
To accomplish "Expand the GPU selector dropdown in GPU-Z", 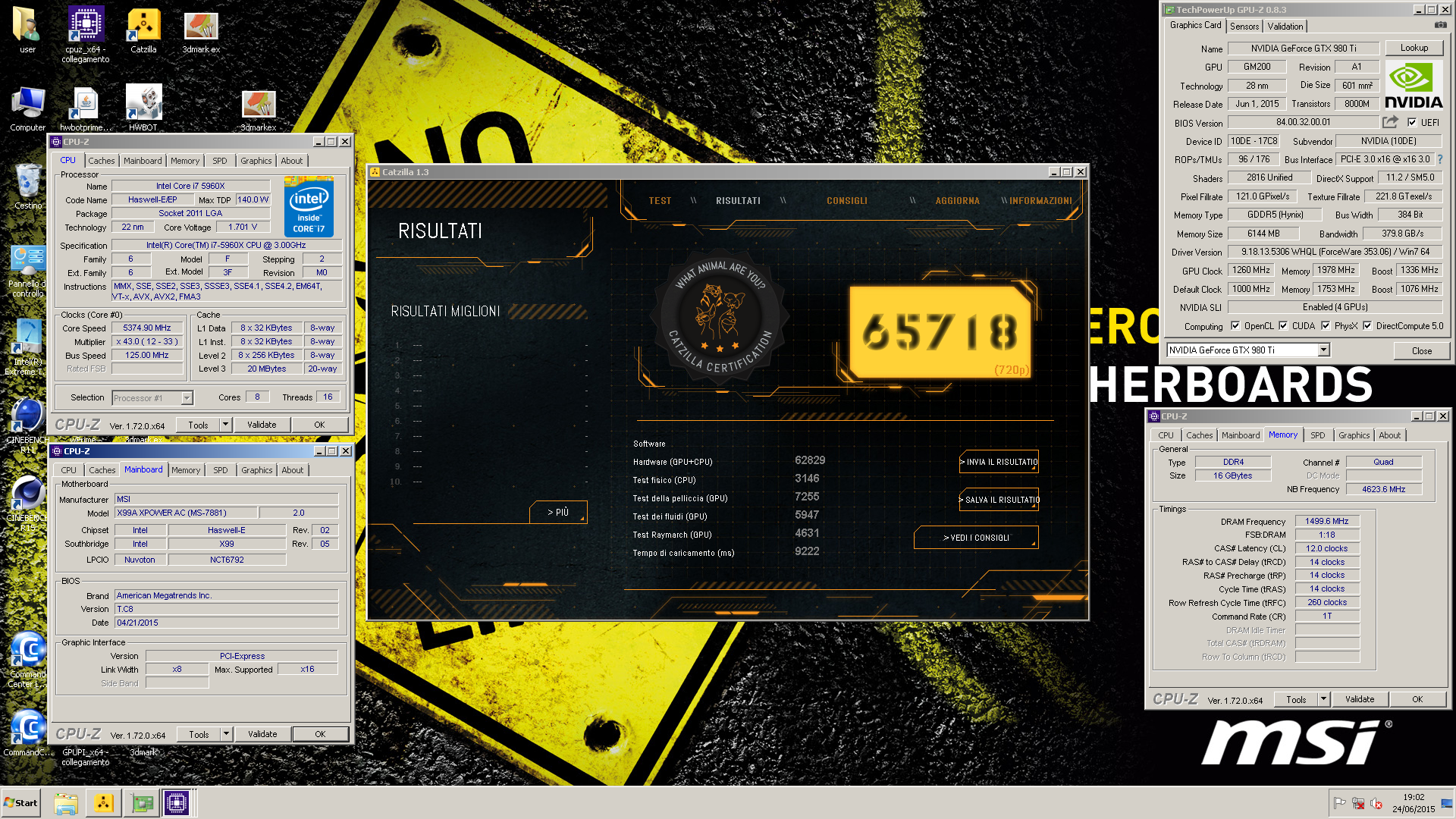I will (1323, 350).
